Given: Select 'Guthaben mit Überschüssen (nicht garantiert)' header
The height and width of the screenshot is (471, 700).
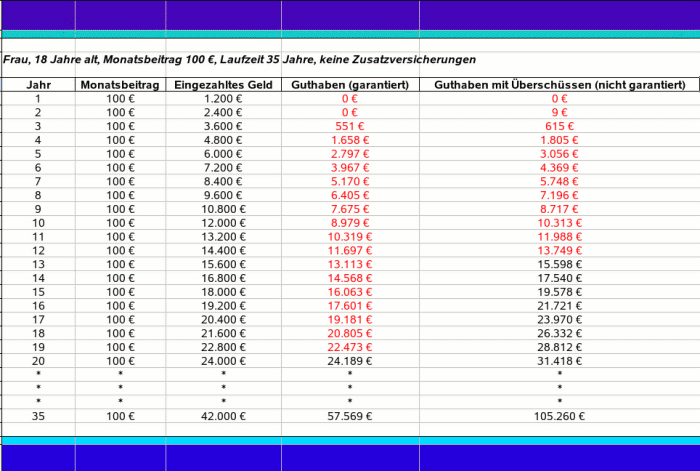Looking at the screenshot, I should coord(559,85).
